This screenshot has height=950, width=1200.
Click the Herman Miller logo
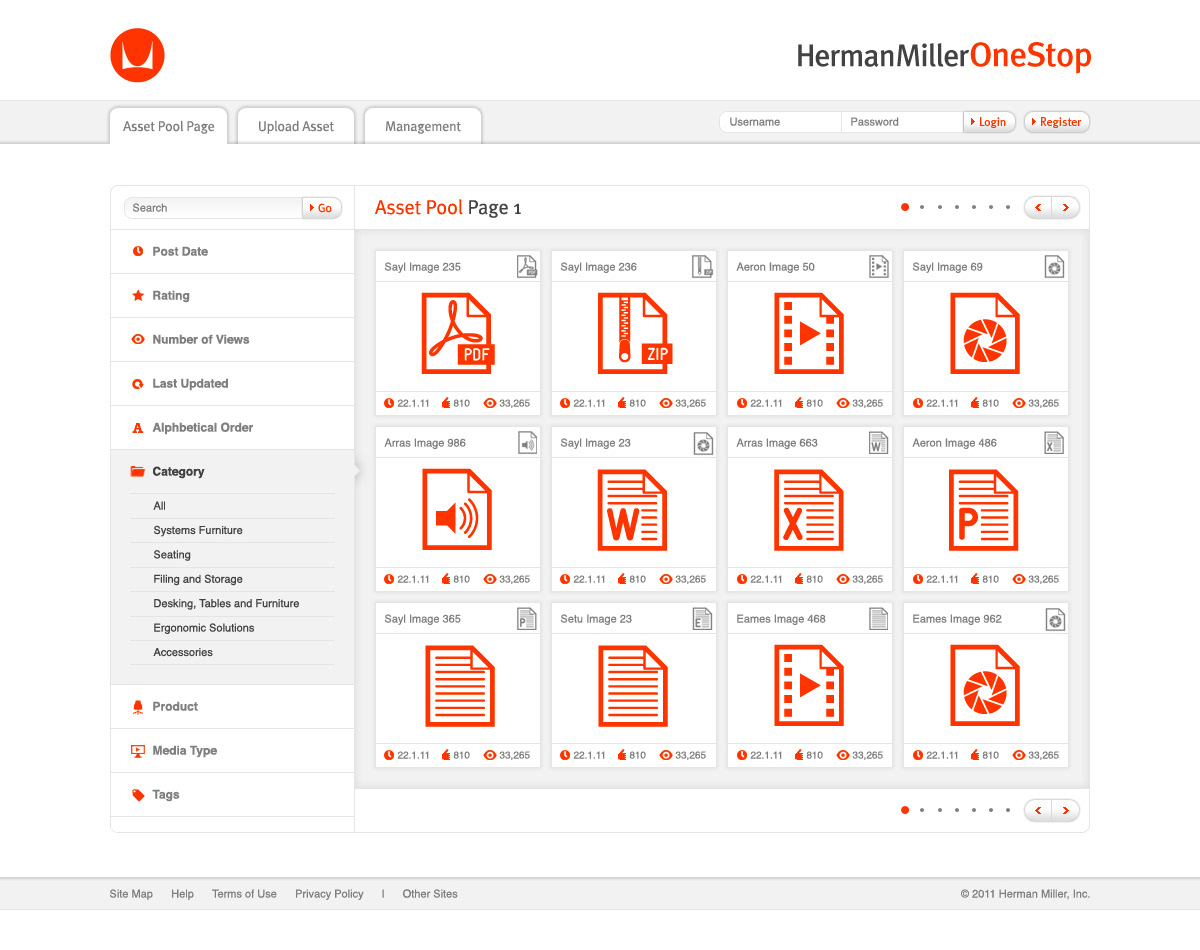(x=137, y=55)
